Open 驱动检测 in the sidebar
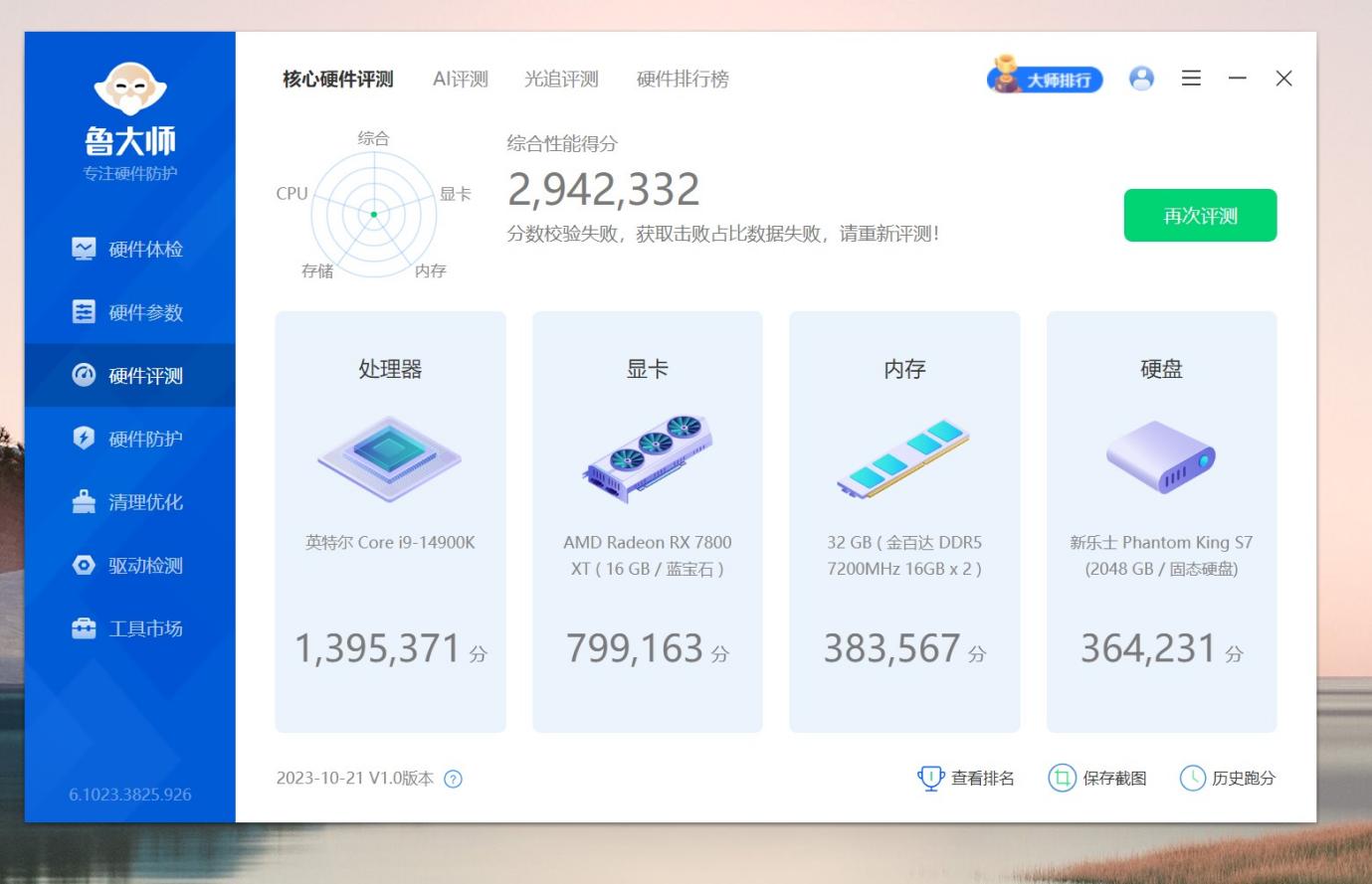 click(x=129, y=565)
